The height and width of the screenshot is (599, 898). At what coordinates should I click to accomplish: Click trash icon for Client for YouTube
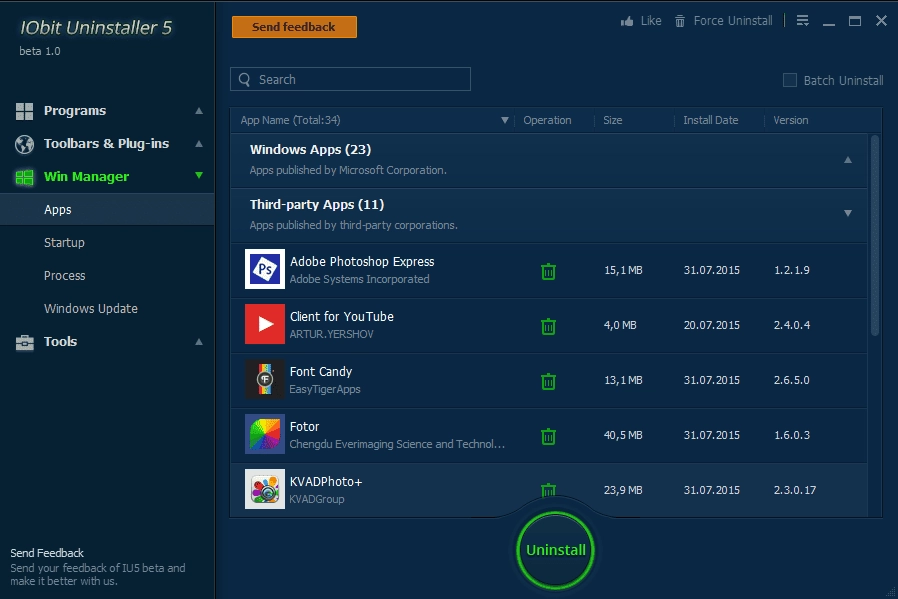tap(548, 326)
